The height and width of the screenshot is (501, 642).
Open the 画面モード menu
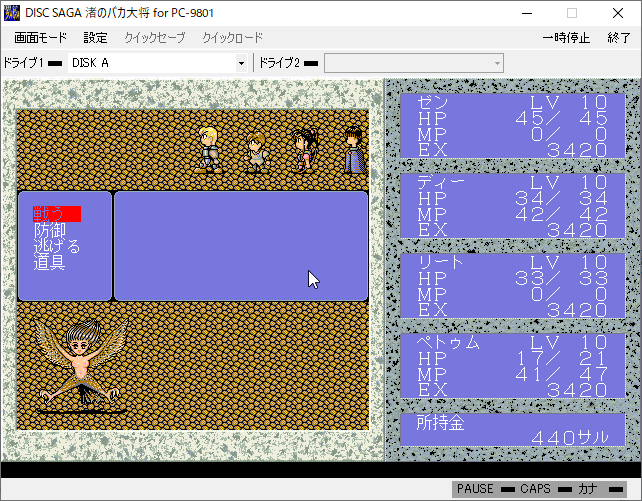[x=40, y=38]
